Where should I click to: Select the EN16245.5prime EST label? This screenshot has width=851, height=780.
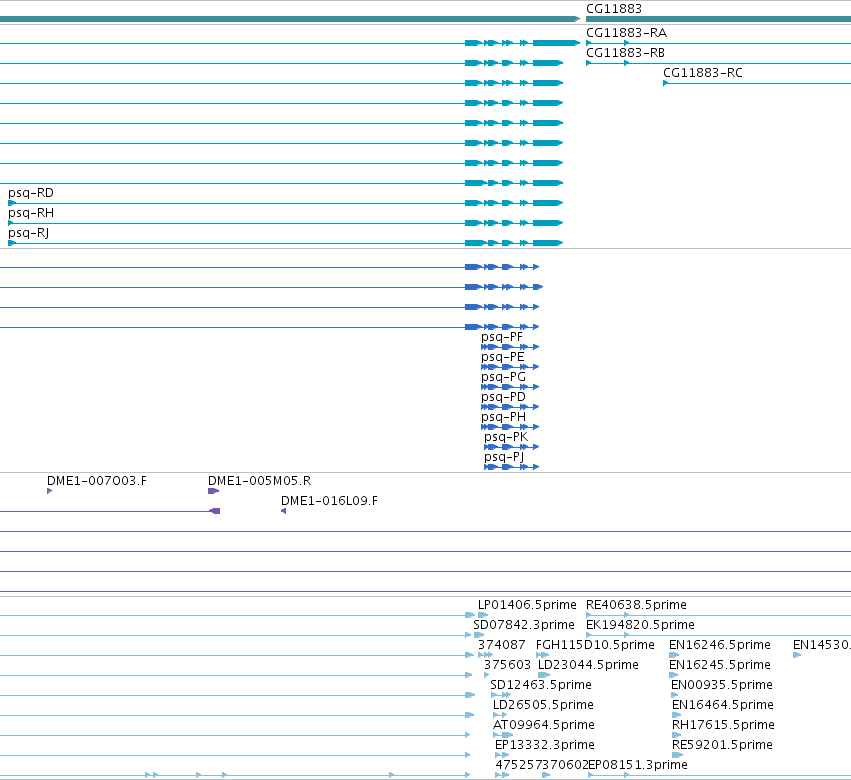point(720,665)
